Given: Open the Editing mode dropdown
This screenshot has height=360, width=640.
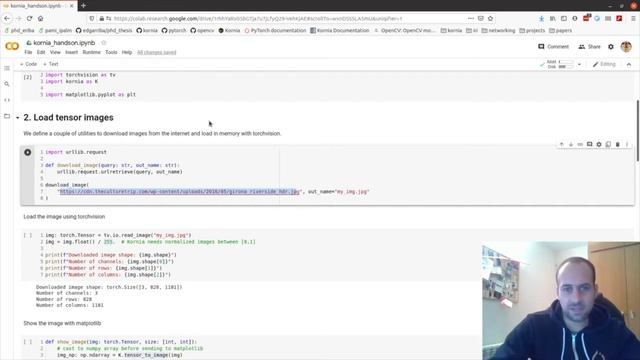Looking at the screenshot, I should click(604, 64).
